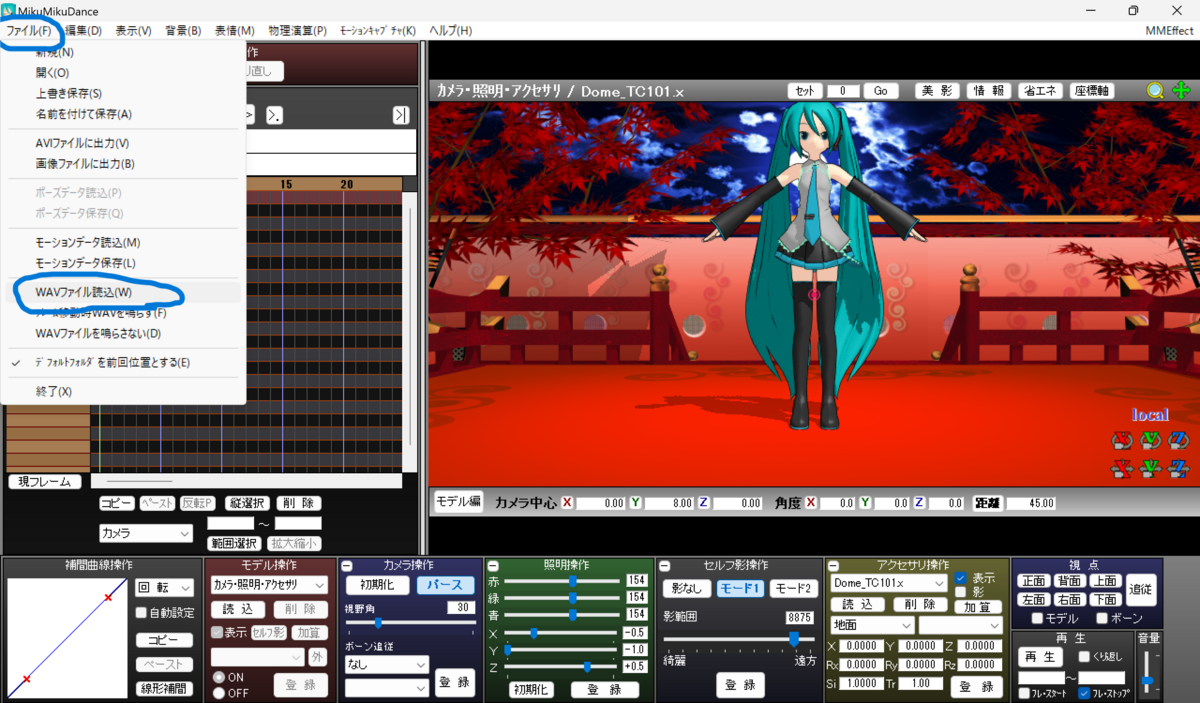Image resolution: width=1200 pixels, height=703 pixels.
Task: Open the 回転 interpolation type dropdown
Action: pos(165,588)
